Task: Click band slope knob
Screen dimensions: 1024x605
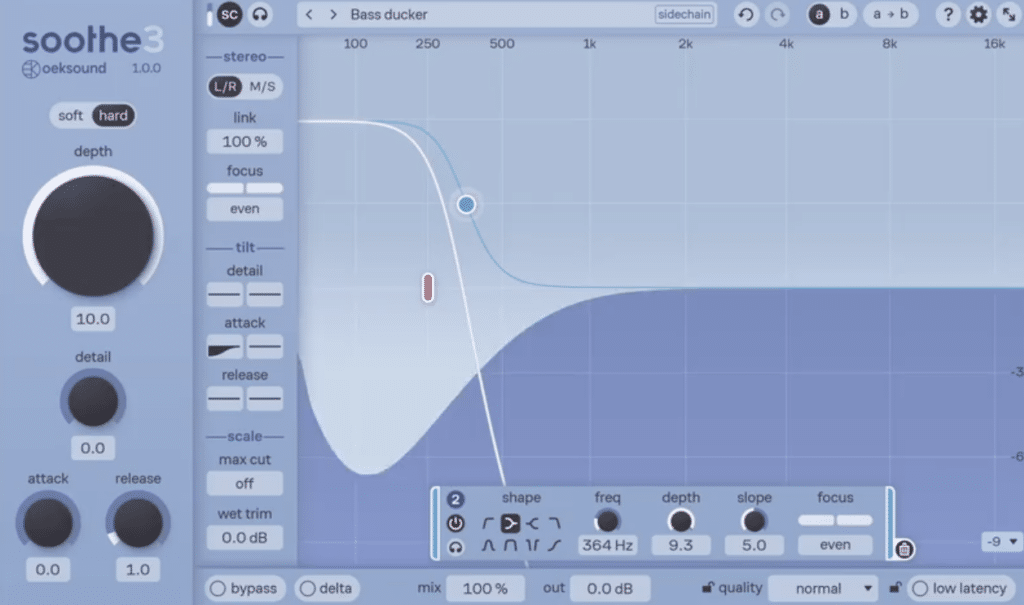Action: tap(754, 521)
